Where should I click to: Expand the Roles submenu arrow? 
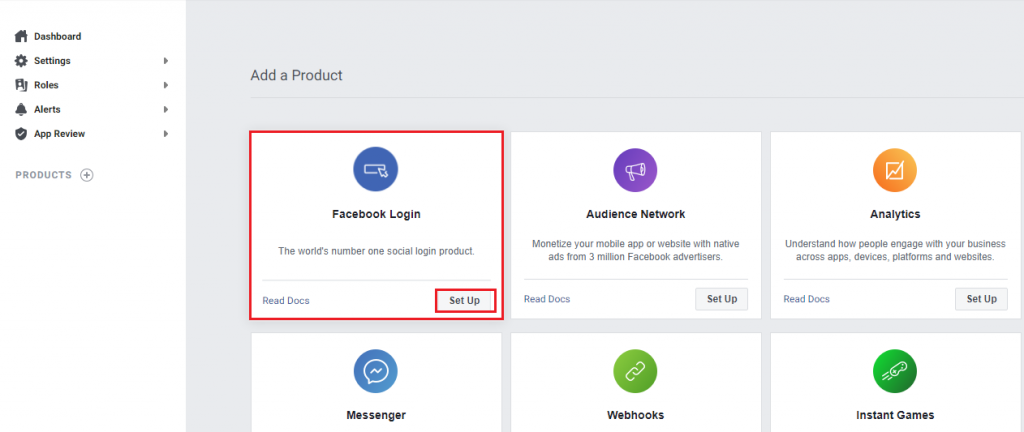(166, 85)
